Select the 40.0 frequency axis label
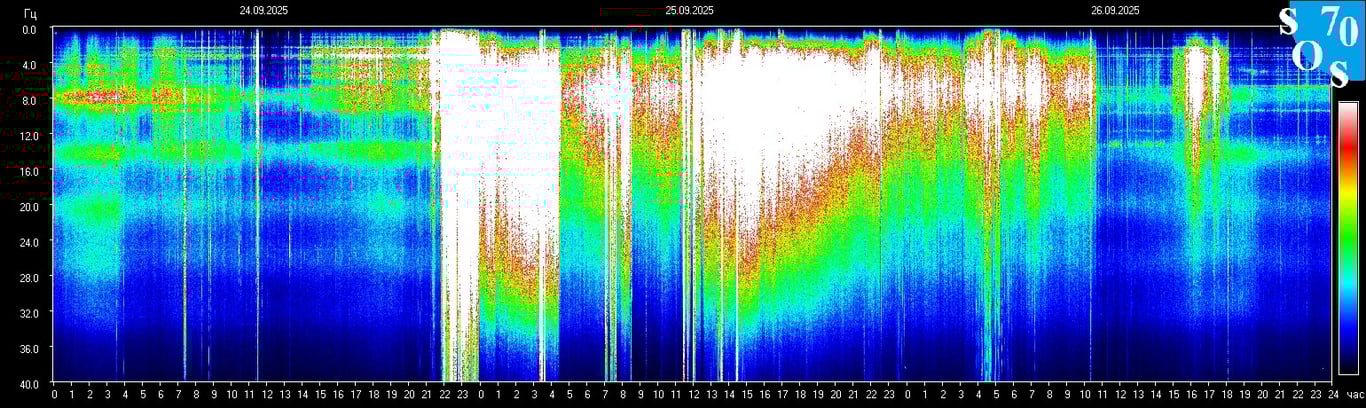The image size is (1366, 408). click(x=30, y=383)
